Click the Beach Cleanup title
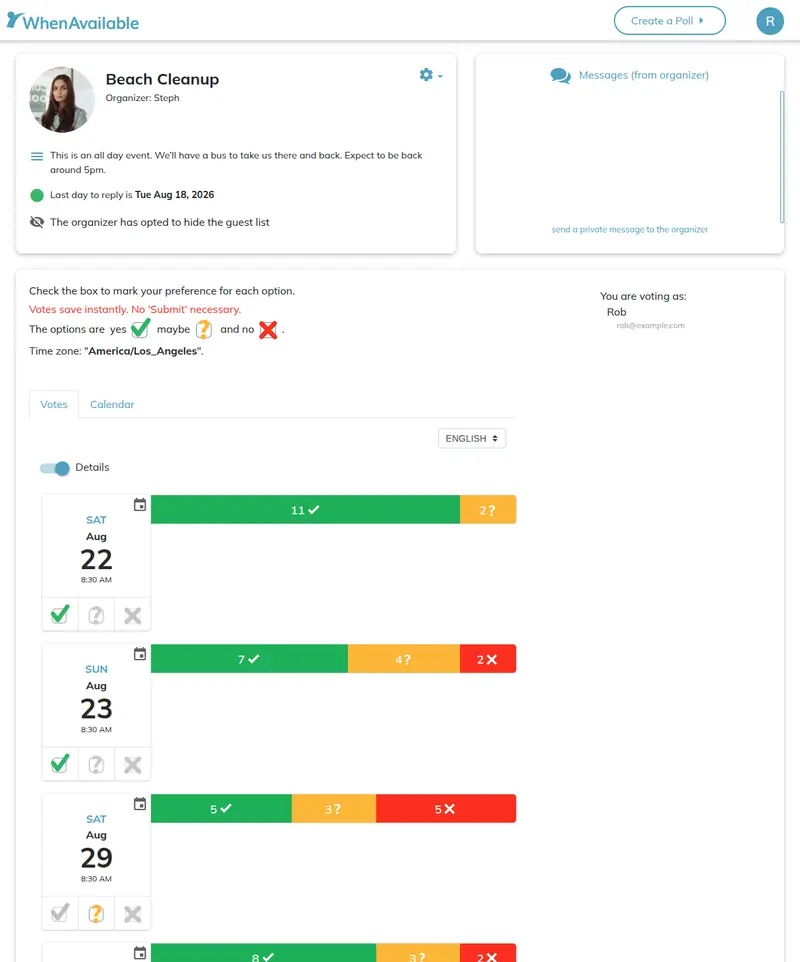 click(162, 79)
